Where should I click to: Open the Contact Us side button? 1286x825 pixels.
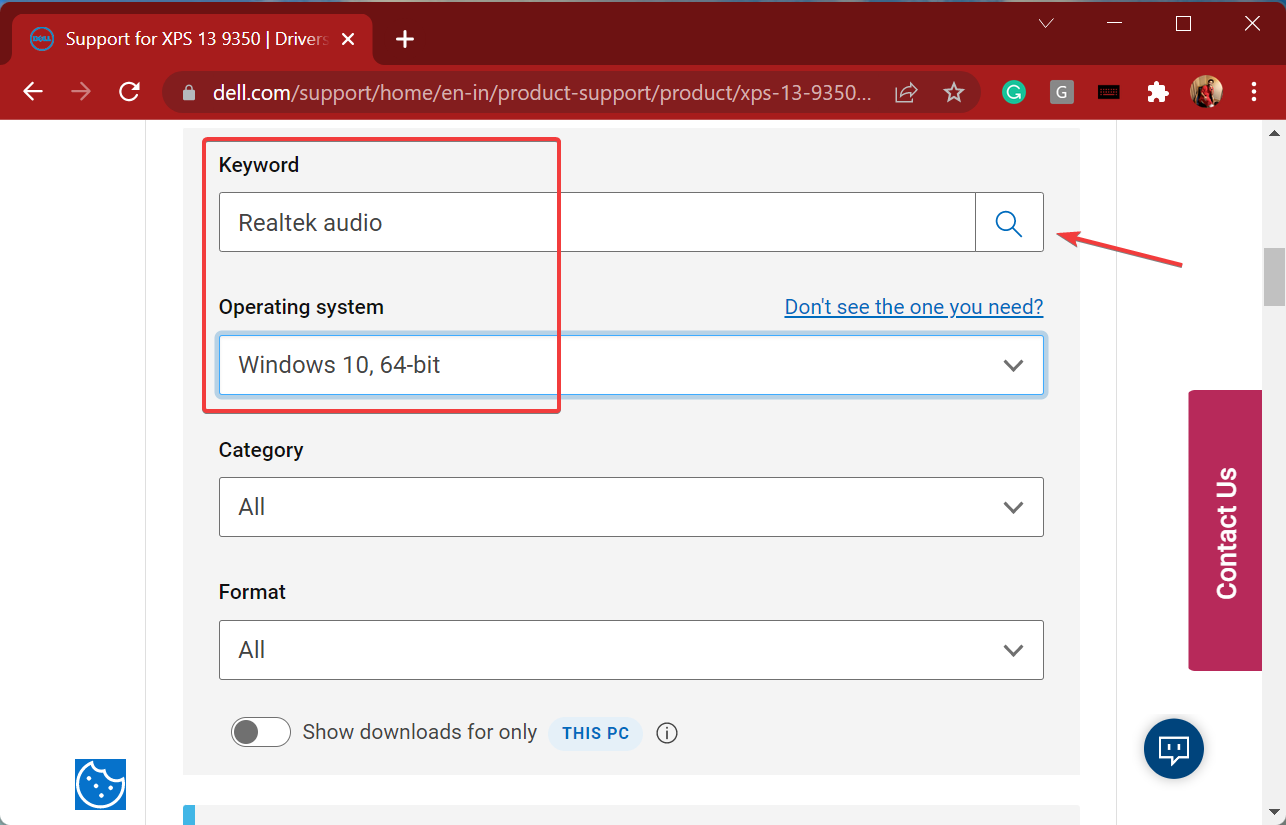click(x=1225, y=530)
